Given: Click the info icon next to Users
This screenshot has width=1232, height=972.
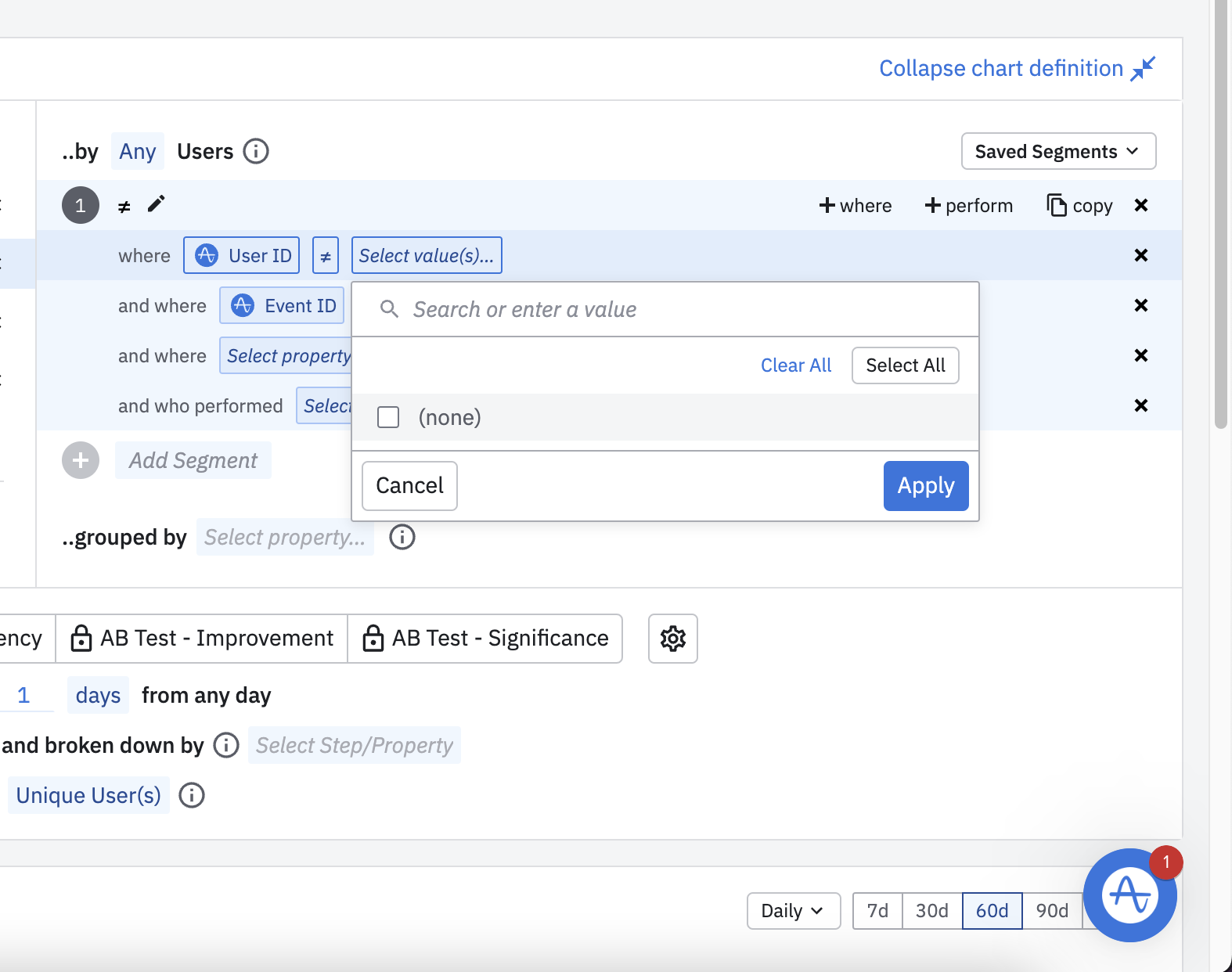Looking at the screenshot, I should click(256, 151).
